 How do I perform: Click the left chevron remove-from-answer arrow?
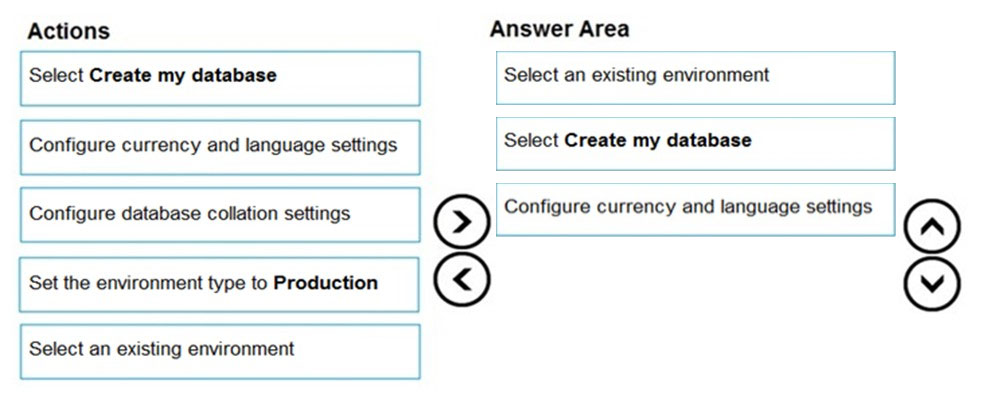point(462,280)
